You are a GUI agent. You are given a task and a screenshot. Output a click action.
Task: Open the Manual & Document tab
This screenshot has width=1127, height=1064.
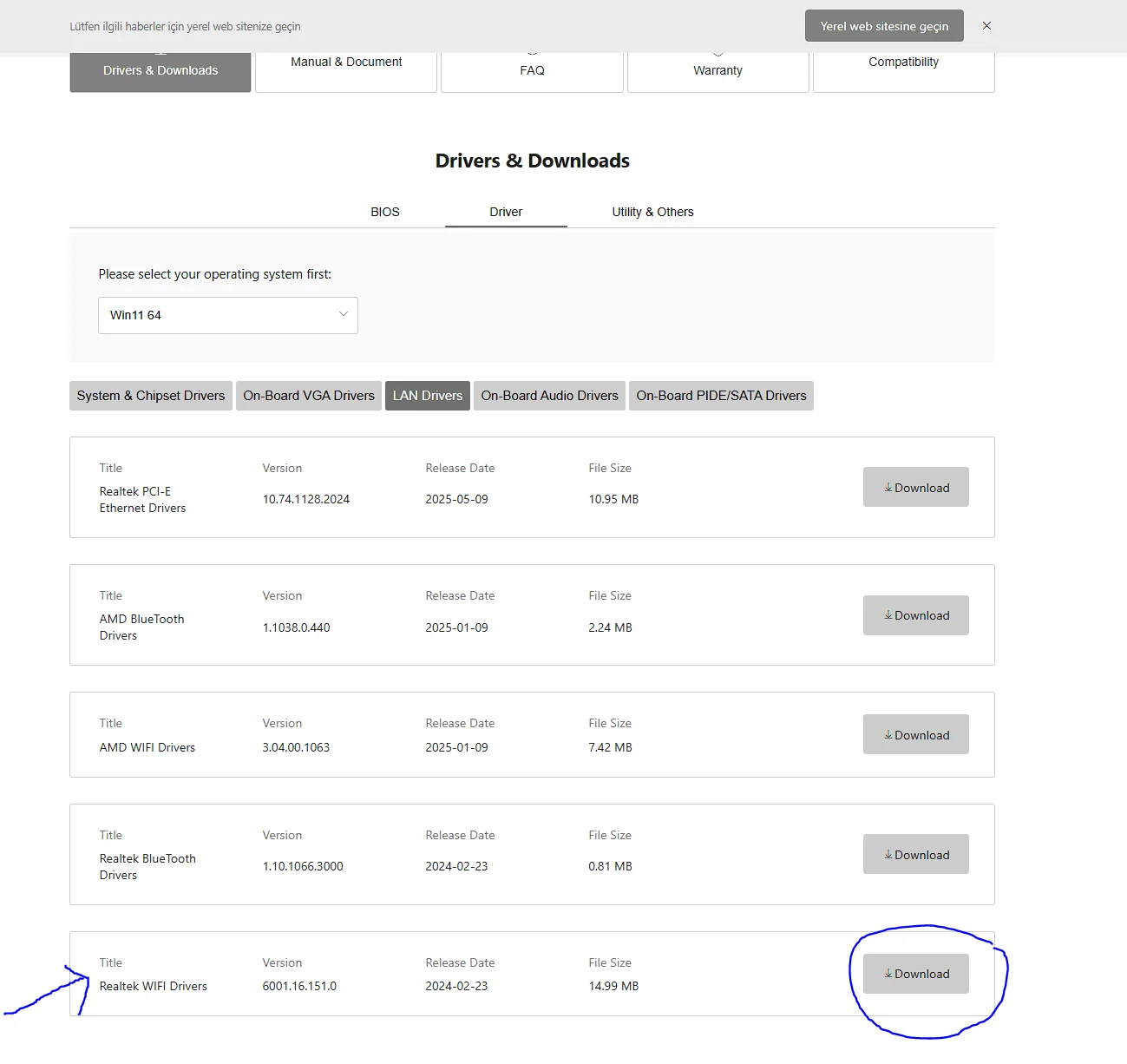click(346, 71)
